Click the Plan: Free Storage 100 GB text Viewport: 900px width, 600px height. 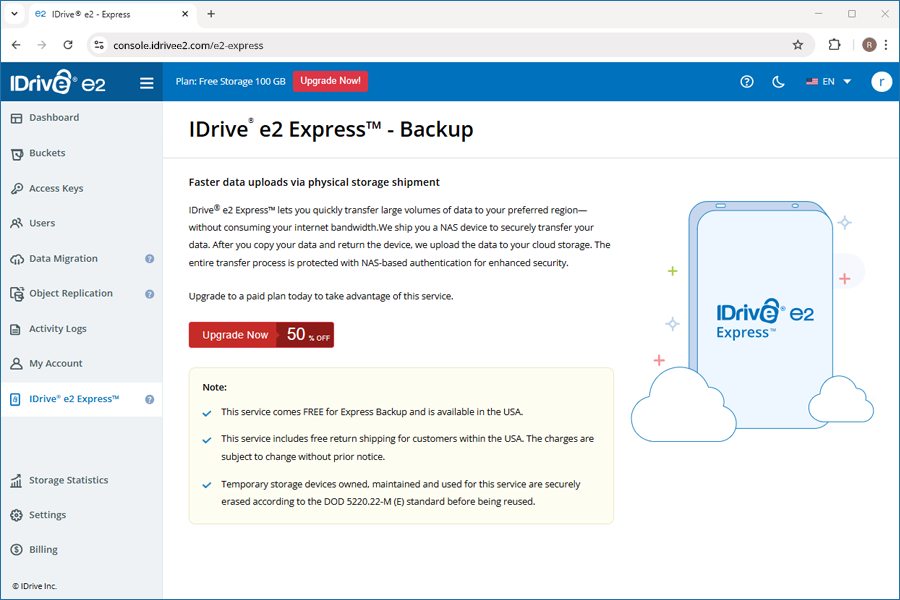click(230, 82)
